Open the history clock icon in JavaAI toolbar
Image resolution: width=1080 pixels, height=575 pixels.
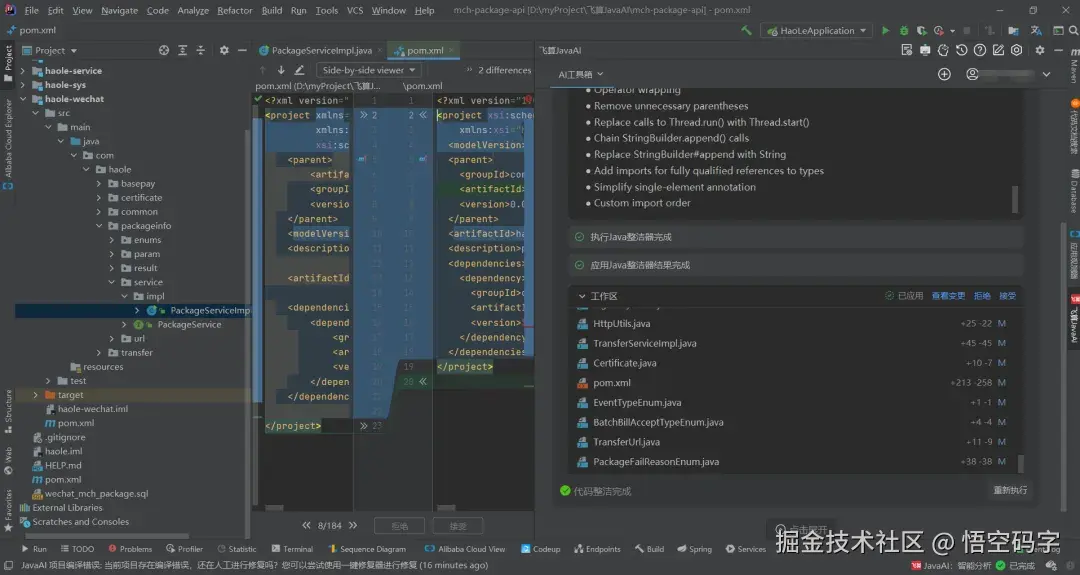tap(961, 50)
